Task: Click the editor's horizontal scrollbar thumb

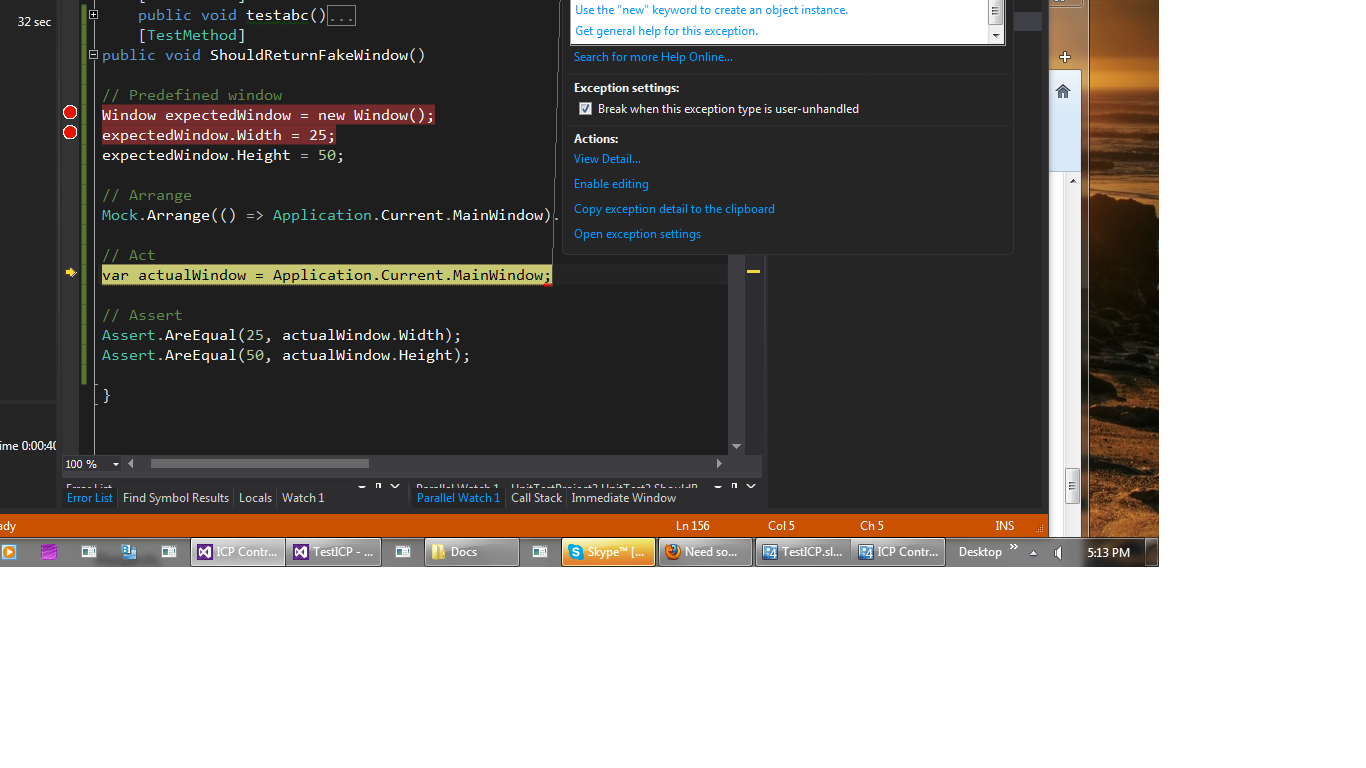Action: coord(259,464)
